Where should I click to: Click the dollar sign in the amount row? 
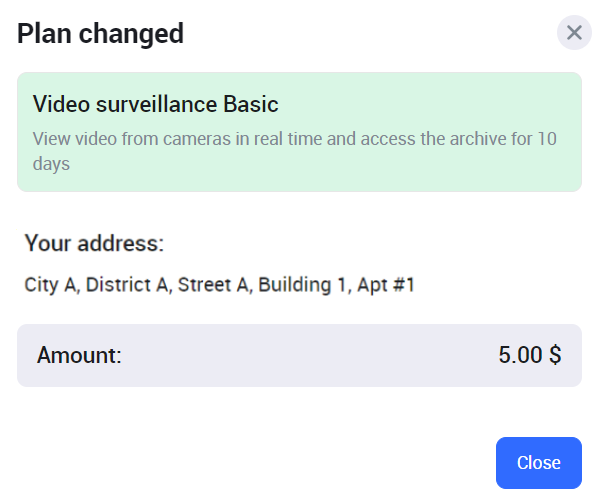point(554,355)
